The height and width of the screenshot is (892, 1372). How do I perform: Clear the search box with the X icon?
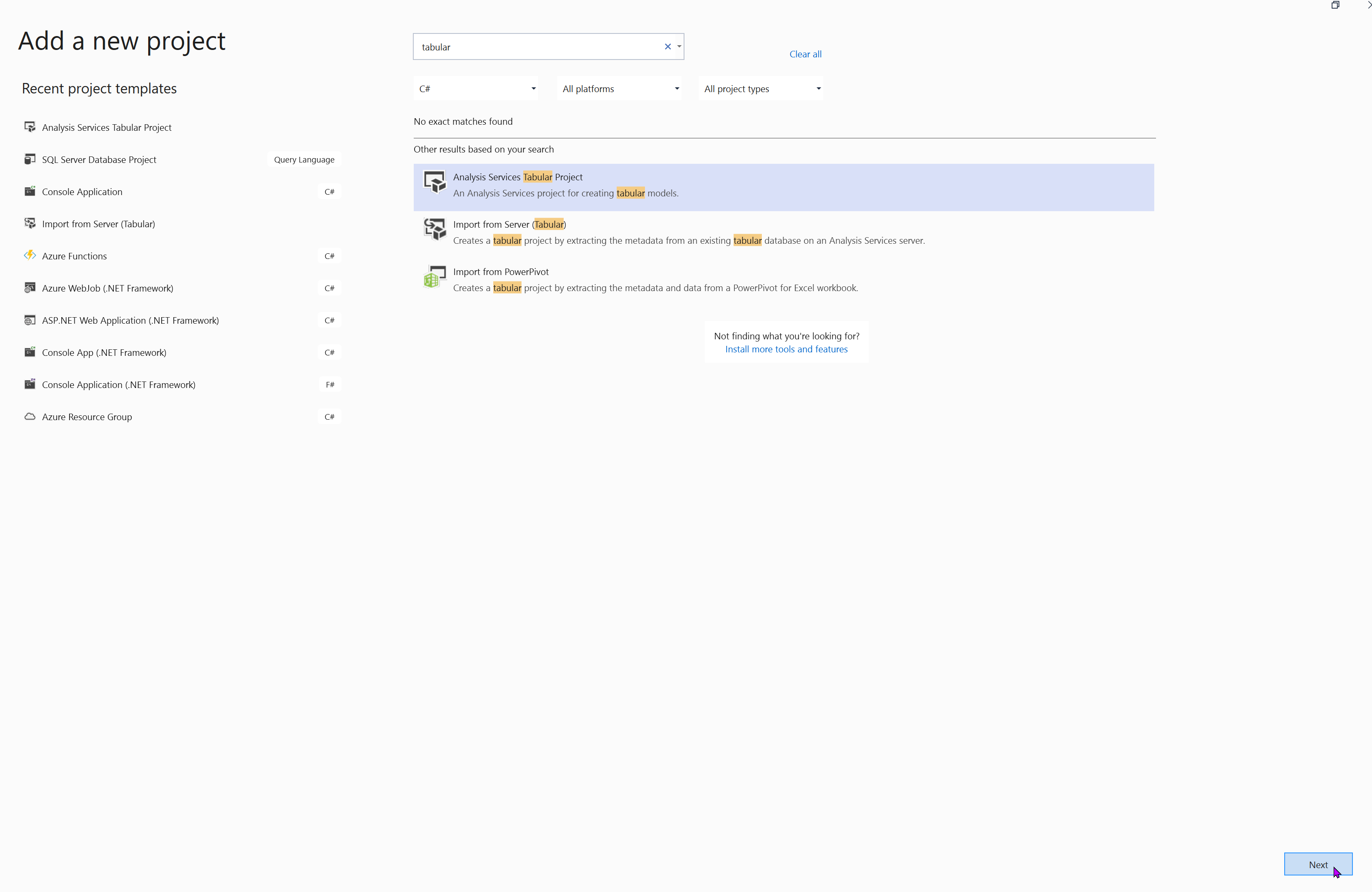pyautogui.click(x=668, y=46)
